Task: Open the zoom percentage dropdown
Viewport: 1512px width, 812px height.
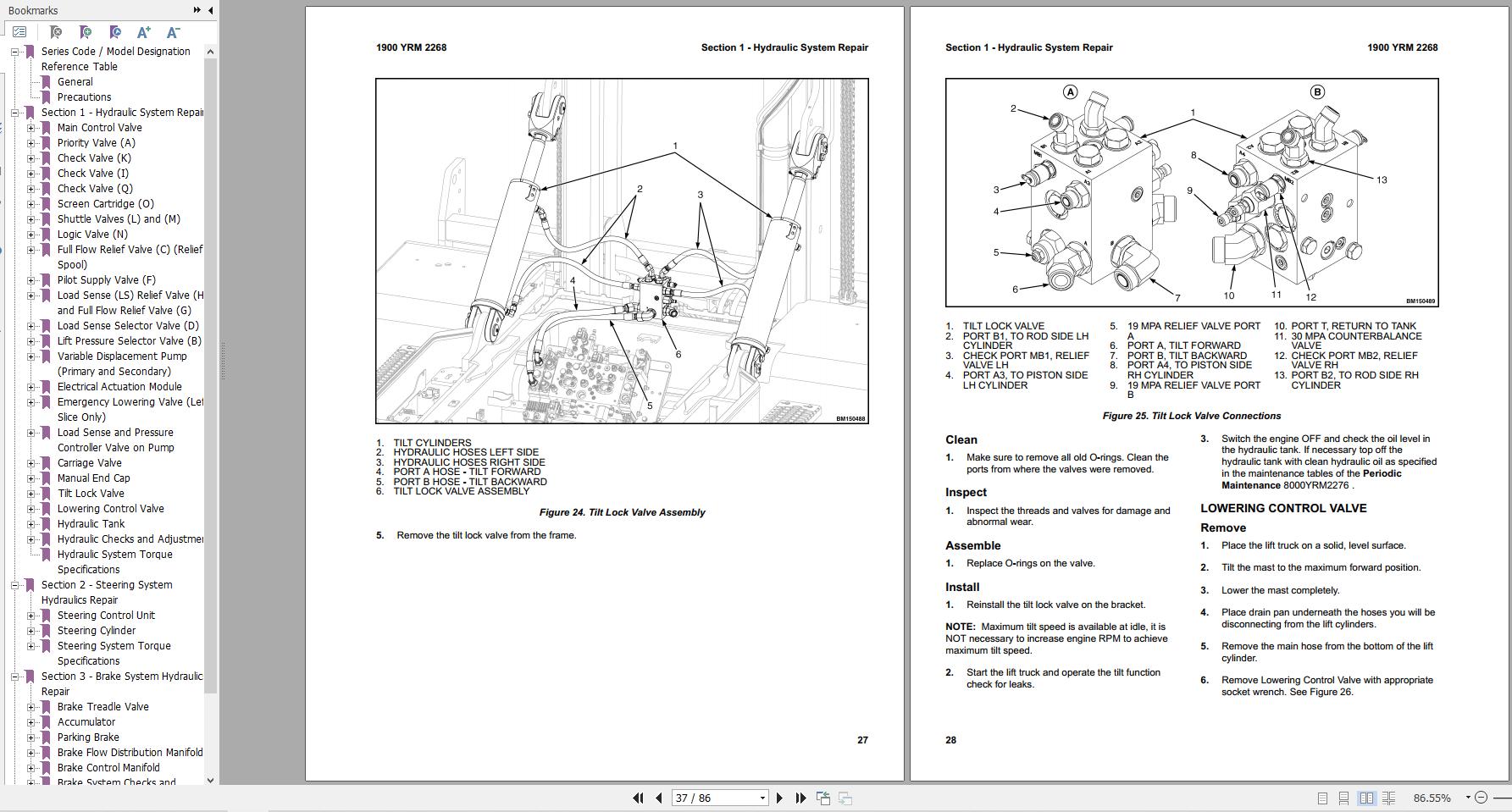Action: click(x=1468, y=798)
